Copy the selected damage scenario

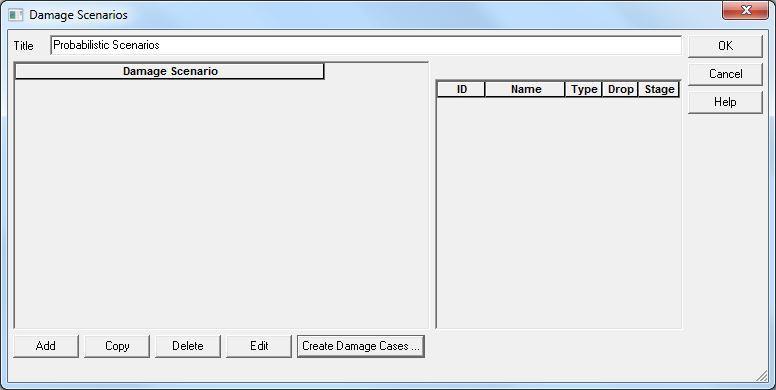tap(117, 346)
